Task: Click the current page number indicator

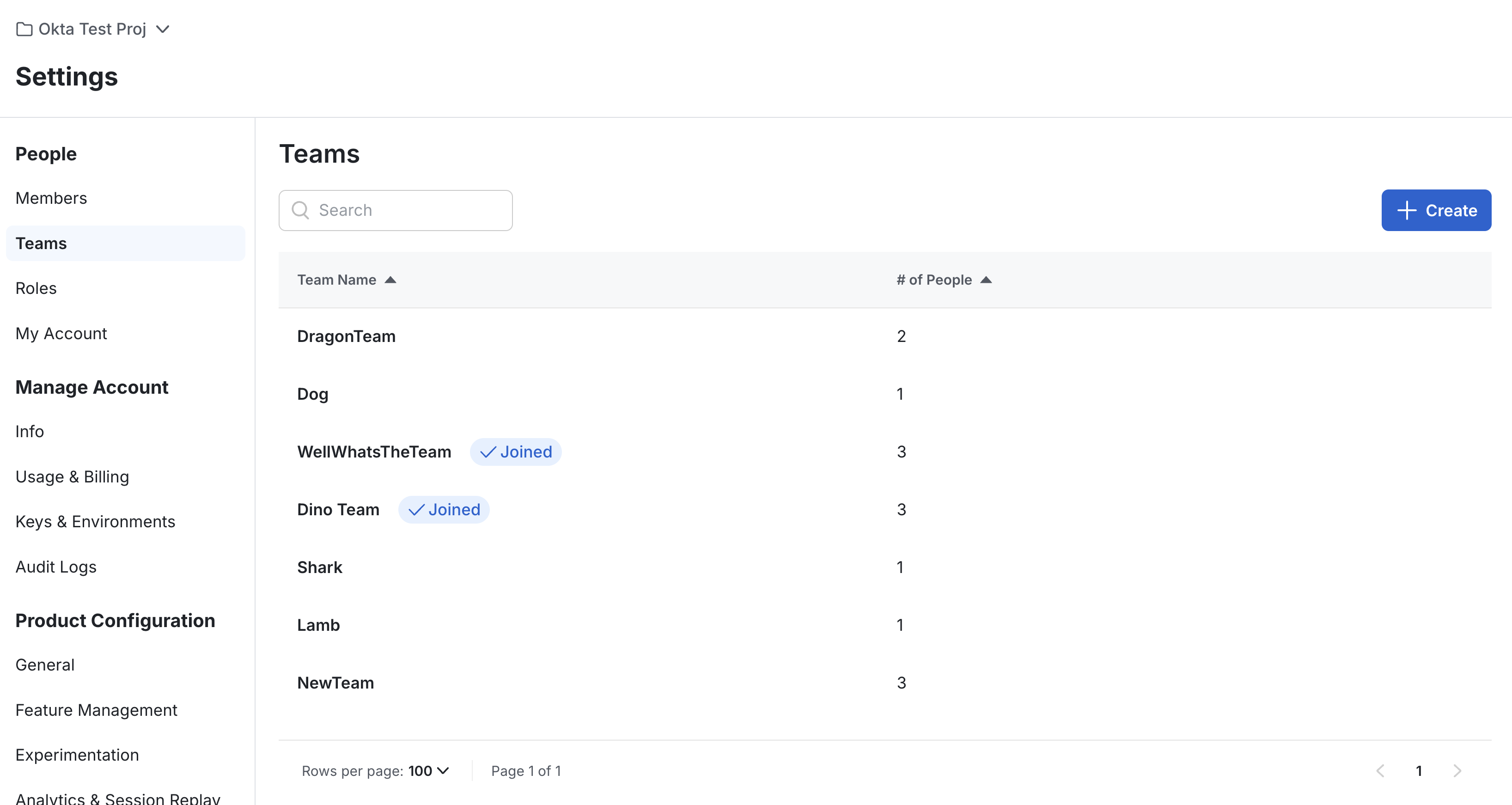Action: point(1419,770)
